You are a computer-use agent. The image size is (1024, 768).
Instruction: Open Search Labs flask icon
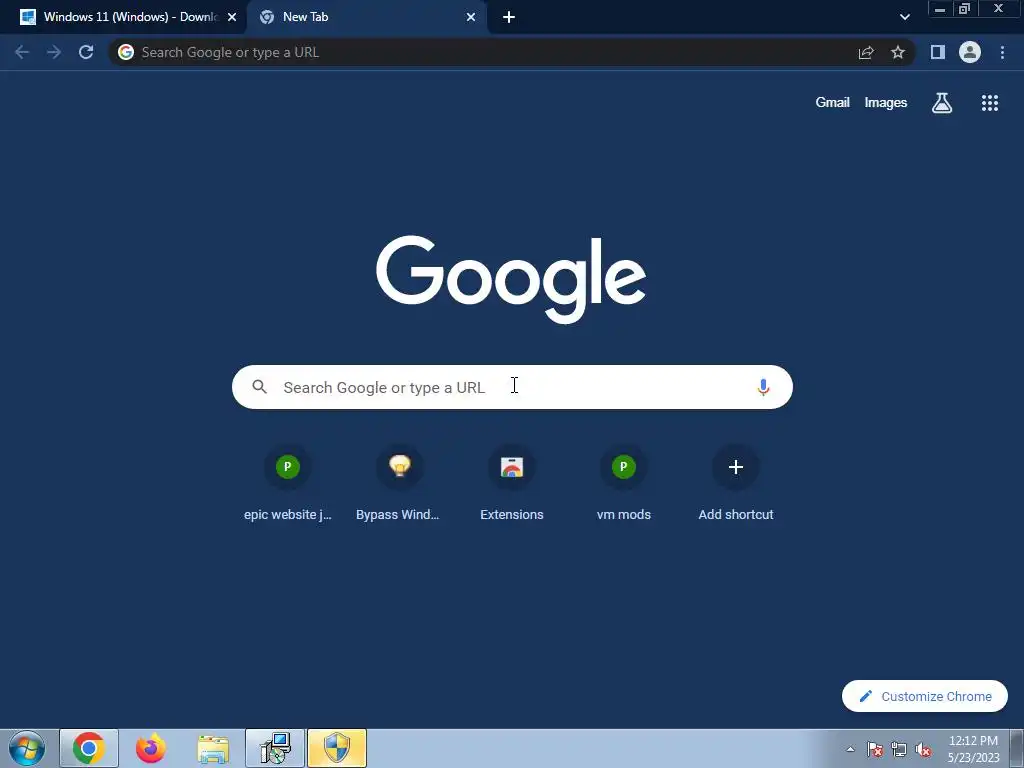coord(942,103)
